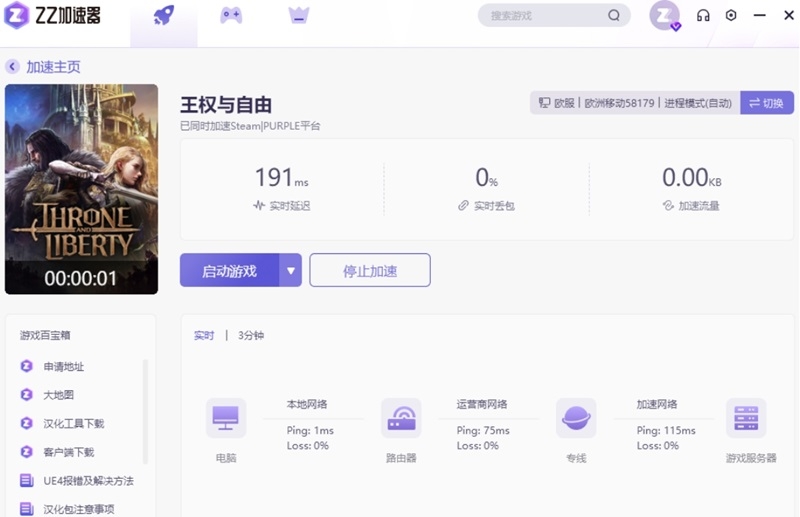Open 申请地址 in the game toolbox
800x517 pixels.
tap(64, 367)
